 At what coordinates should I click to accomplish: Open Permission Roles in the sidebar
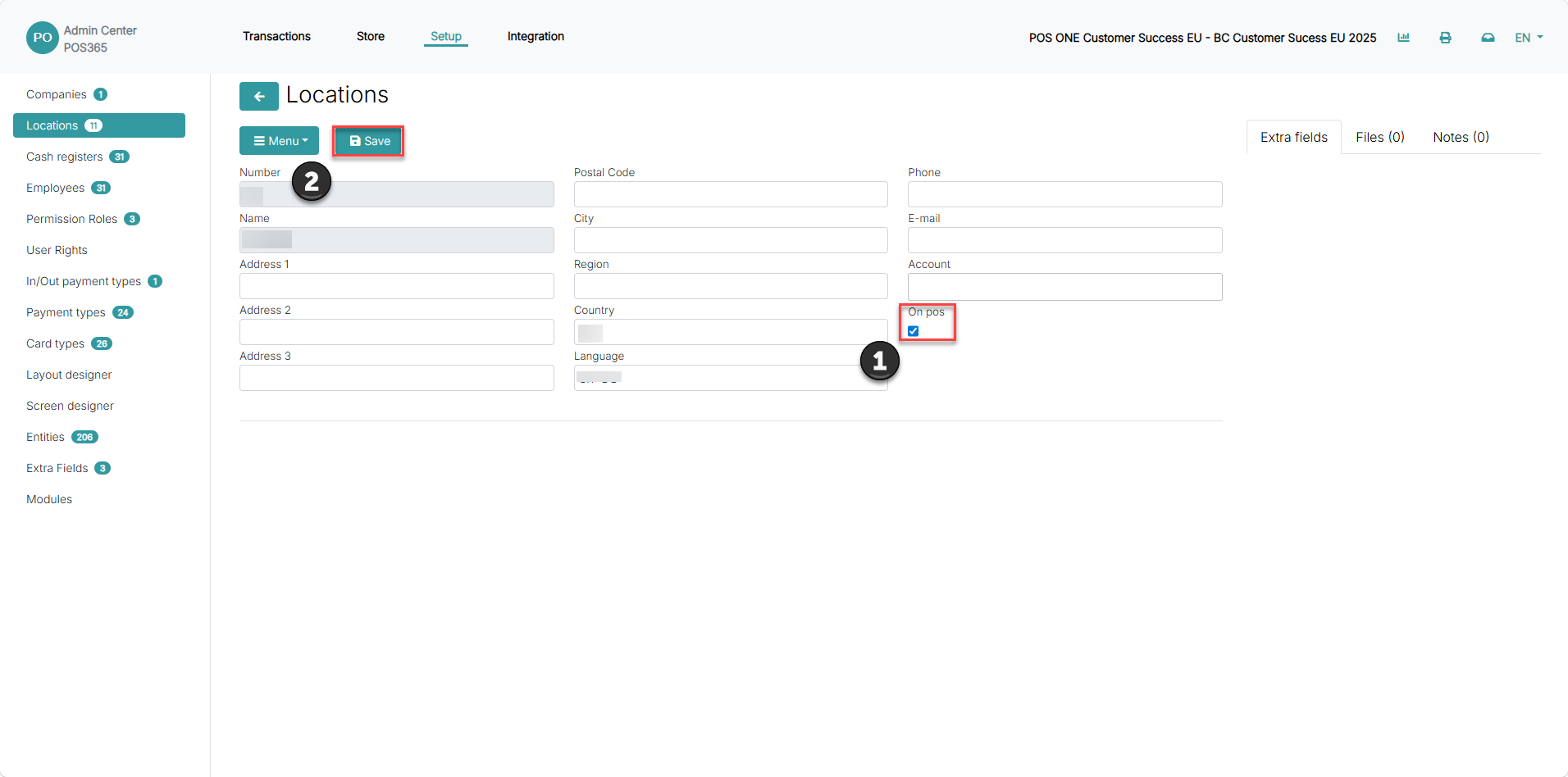[x=83, y=219]
